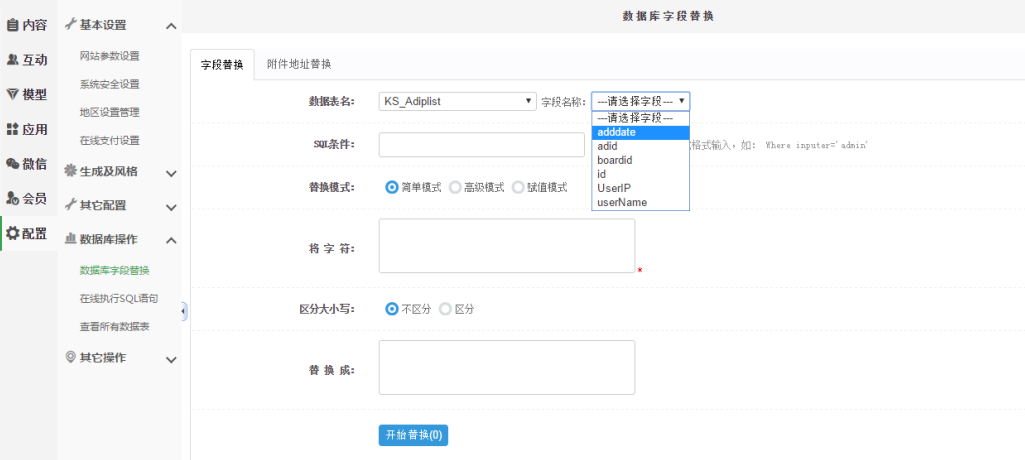Click the sidebar collapse arrow handle
The height and width of the screenshot is (460, 1025).
[184, 312]
